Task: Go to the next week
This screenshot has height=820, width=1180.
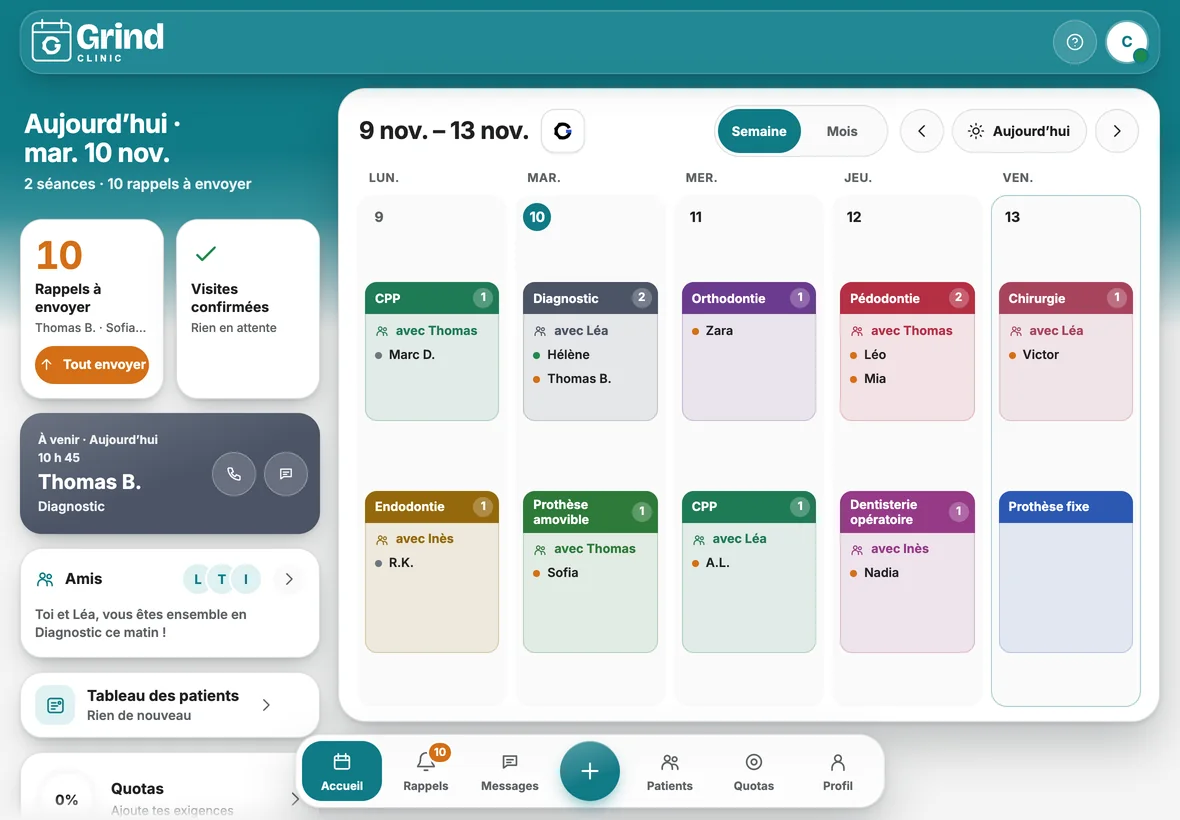Action: (x=1117, y=131)
